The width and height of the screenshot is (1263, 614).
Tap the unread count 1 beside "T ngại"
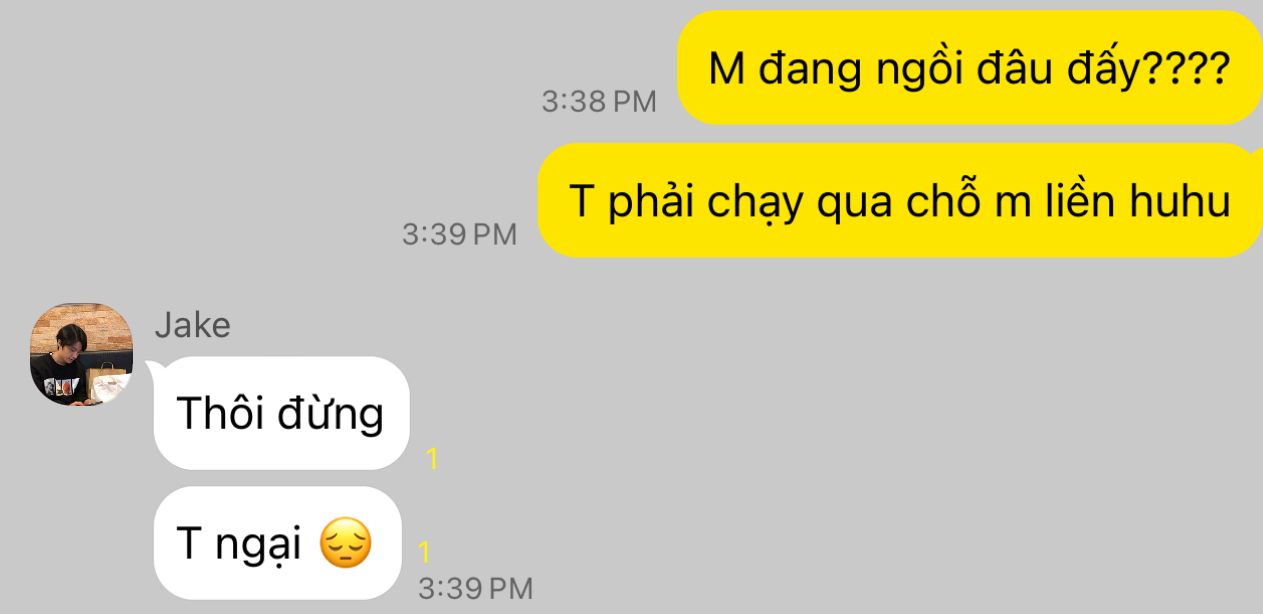pyautogui.click(x=424, y=551)
